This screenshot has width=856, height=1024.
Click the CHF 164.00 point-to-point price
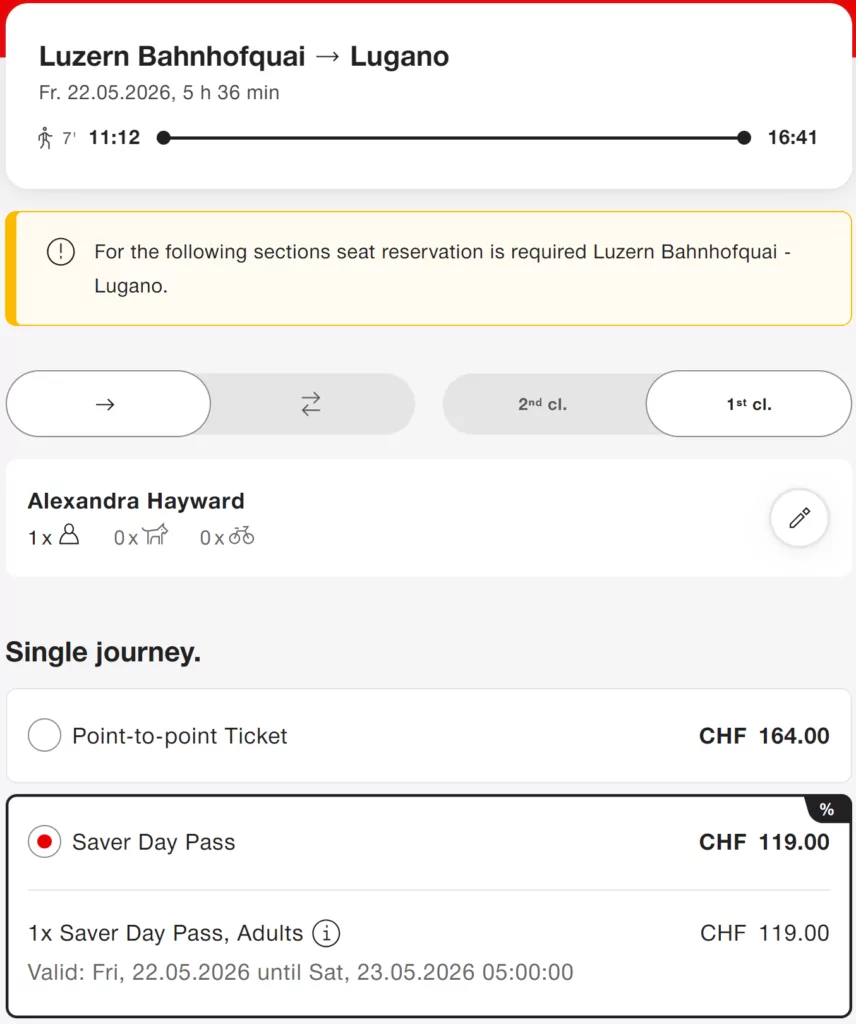pyautogui.click(x=764, y=736)
